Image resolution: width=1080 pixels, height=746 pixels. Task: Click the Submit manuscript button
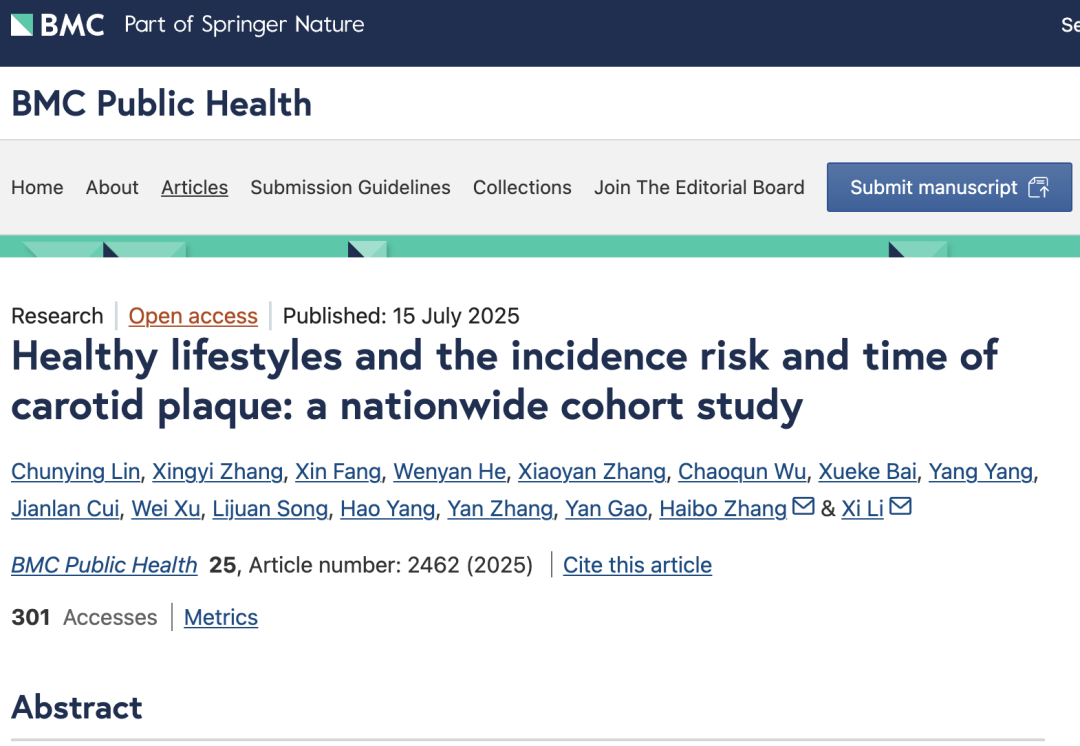click(949, 187)
